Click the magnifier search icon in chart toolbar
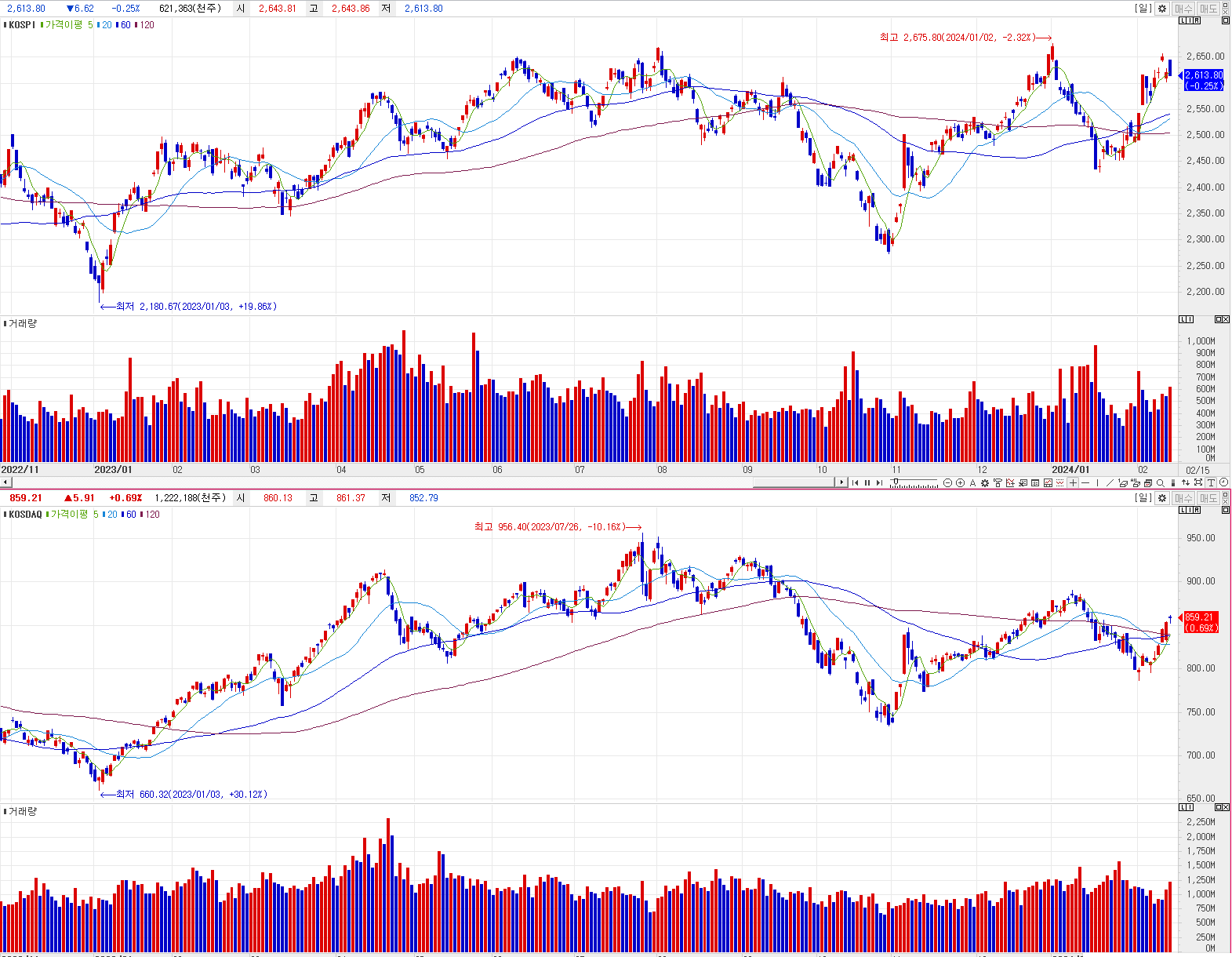The width and height of the screenshot is (1232, 957). coord(1161,482)
